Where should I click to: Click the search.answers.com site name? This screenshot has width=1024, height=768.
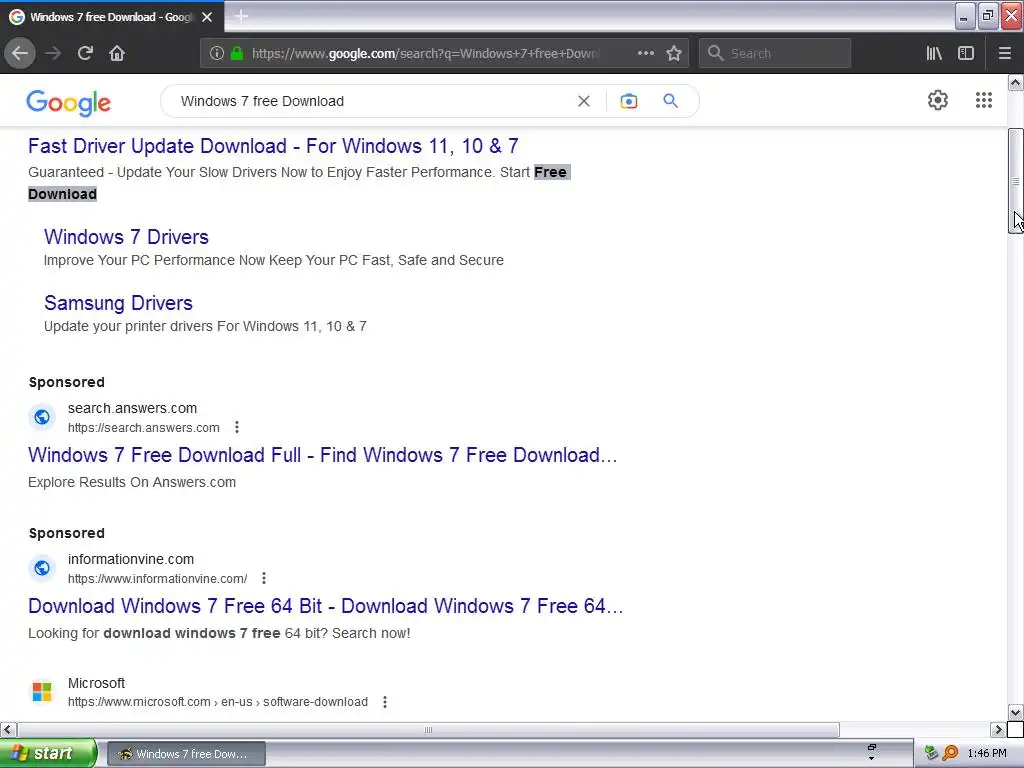point(133,408)
